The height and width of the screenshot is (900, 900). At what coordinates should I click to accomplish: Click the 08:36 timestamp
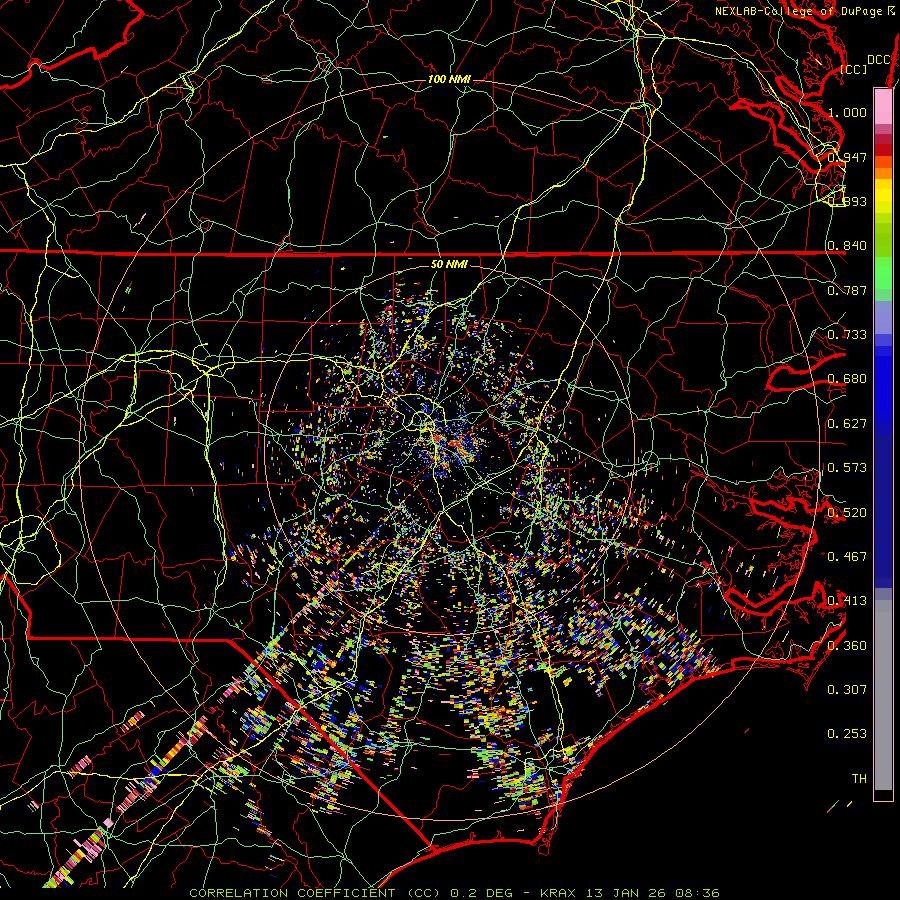(697, 893)
